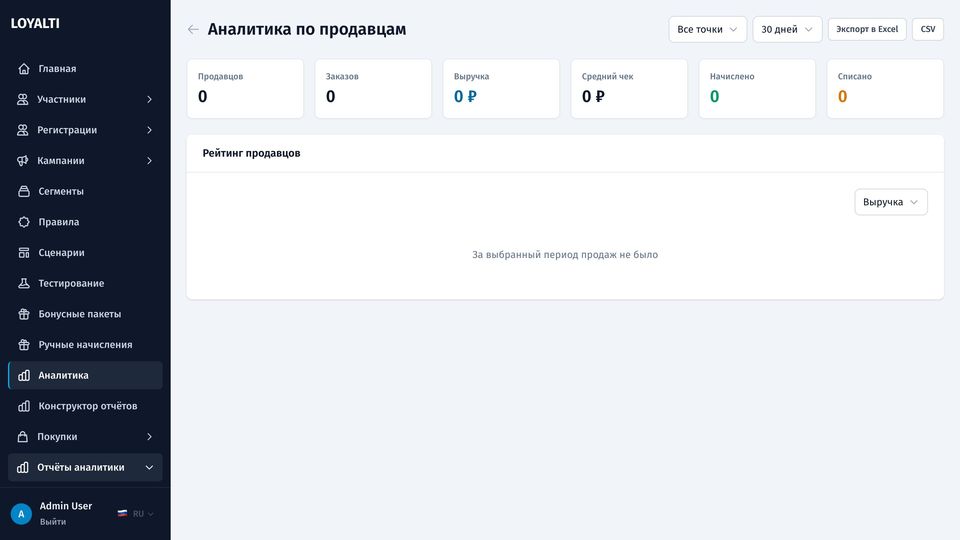The image size is (960, 540).
Task: Click the Начислено stat card
Action: click(x=757, y=89)
